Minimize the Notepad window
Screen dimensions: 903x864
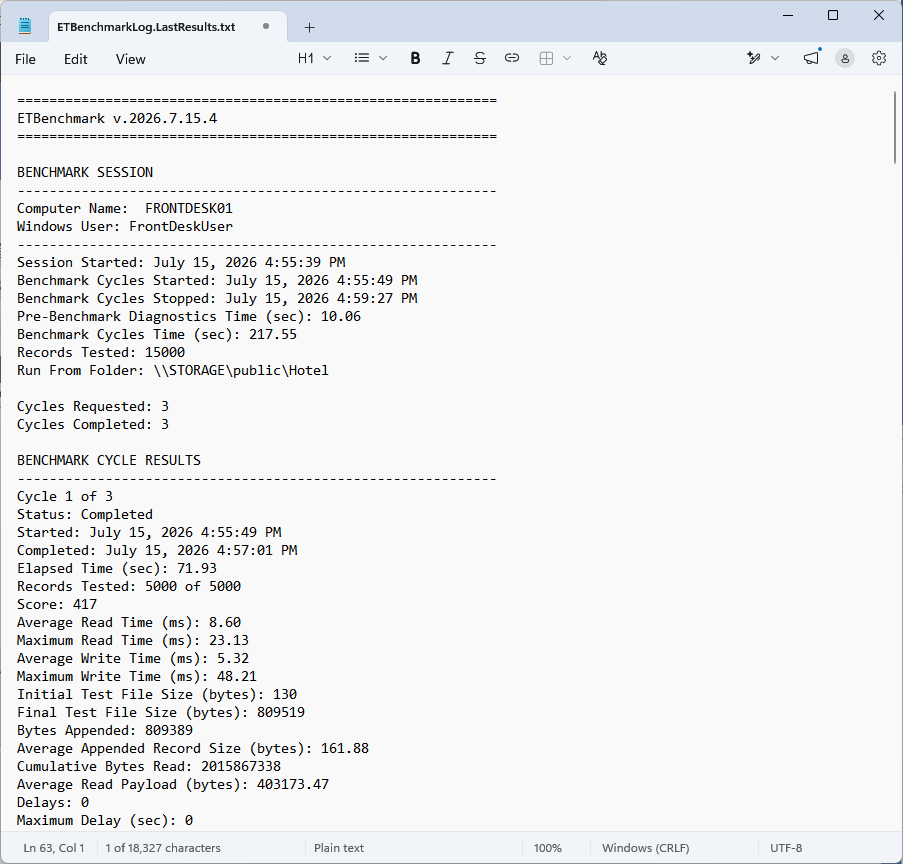click(x=788, y=16)
